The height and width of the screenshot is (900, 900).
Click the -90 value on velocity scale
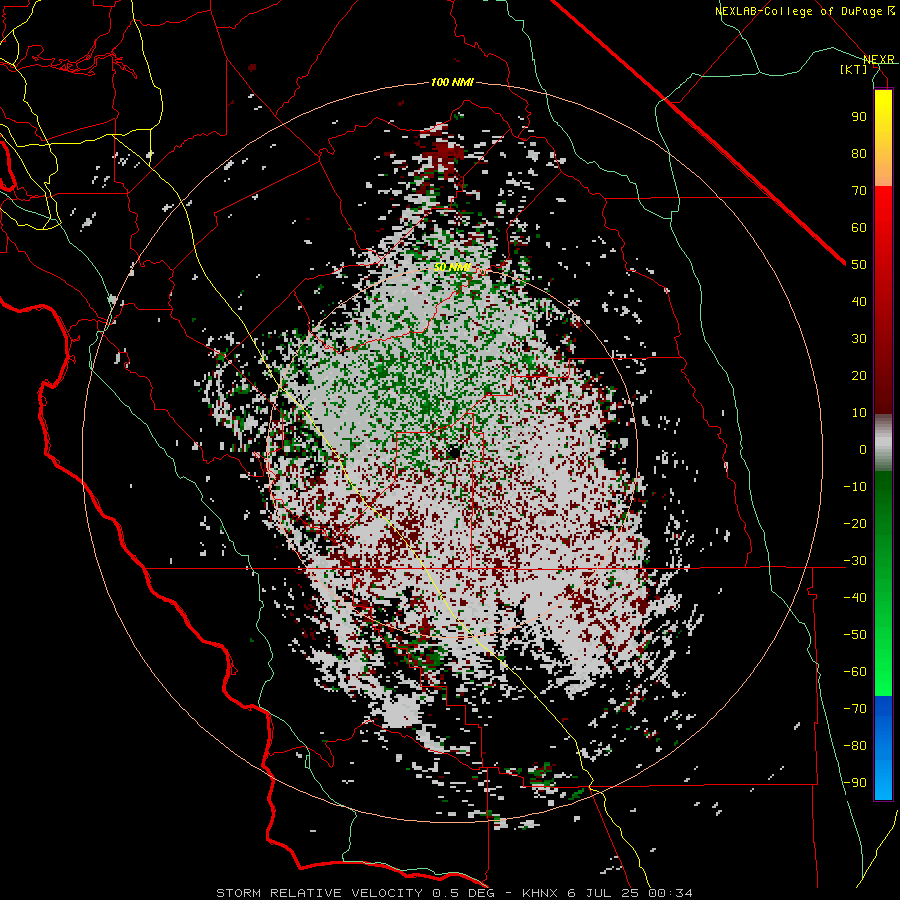(855, 783)
